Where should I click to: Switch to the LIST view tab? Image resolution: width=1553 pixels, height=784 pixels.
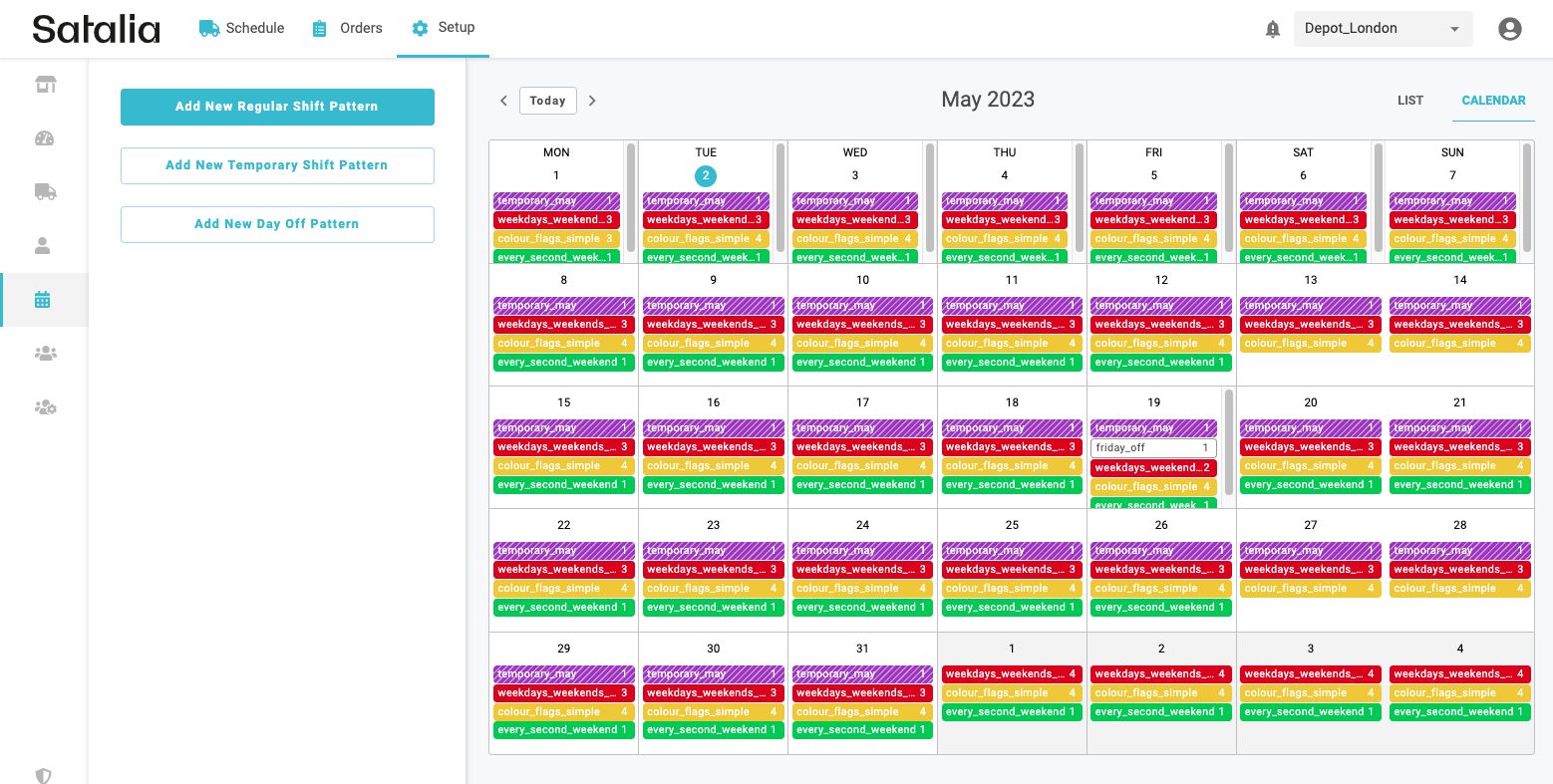1409,101
